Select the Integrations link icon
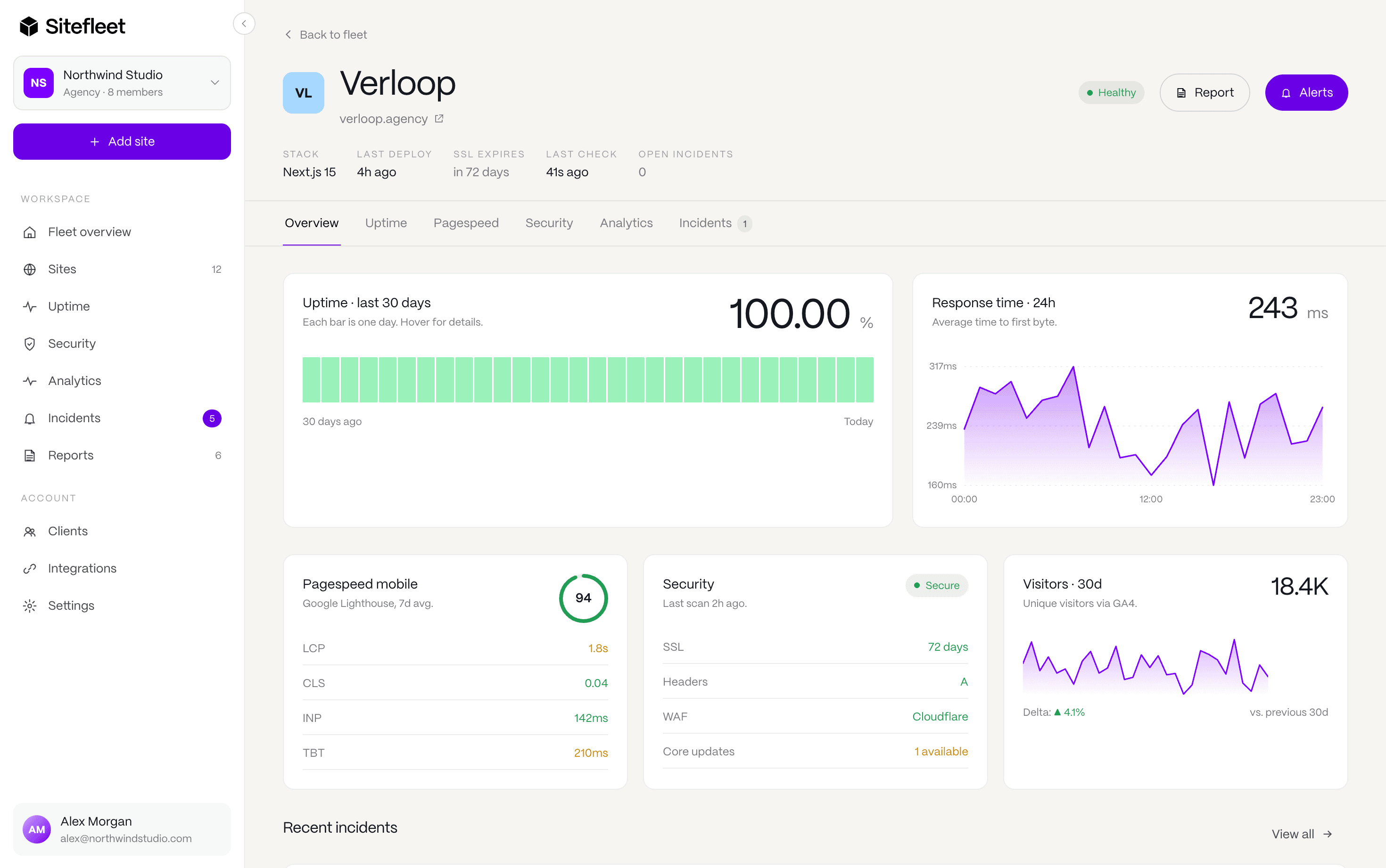This screenshot has height=868, width=1386. tap(31, 568)
